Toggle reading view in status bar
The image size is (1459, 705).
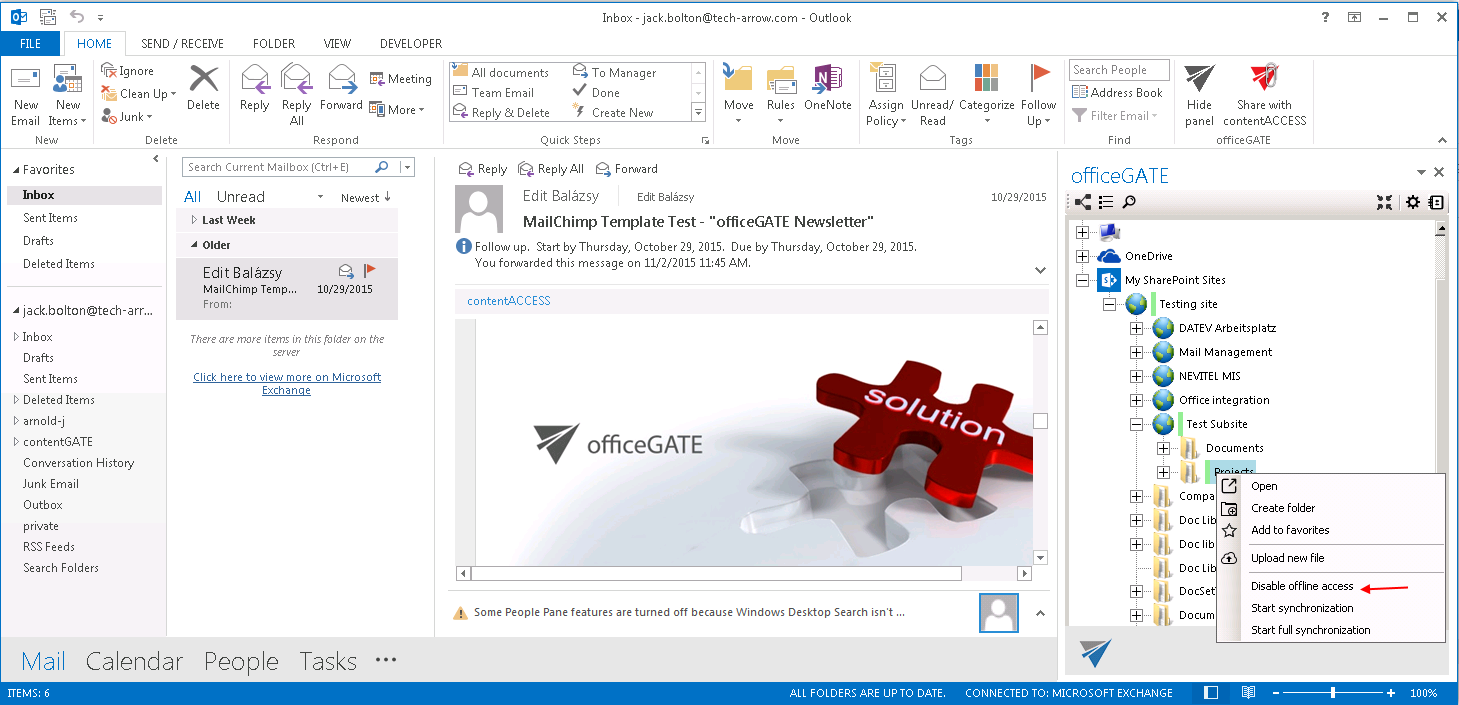(1248, 693)
